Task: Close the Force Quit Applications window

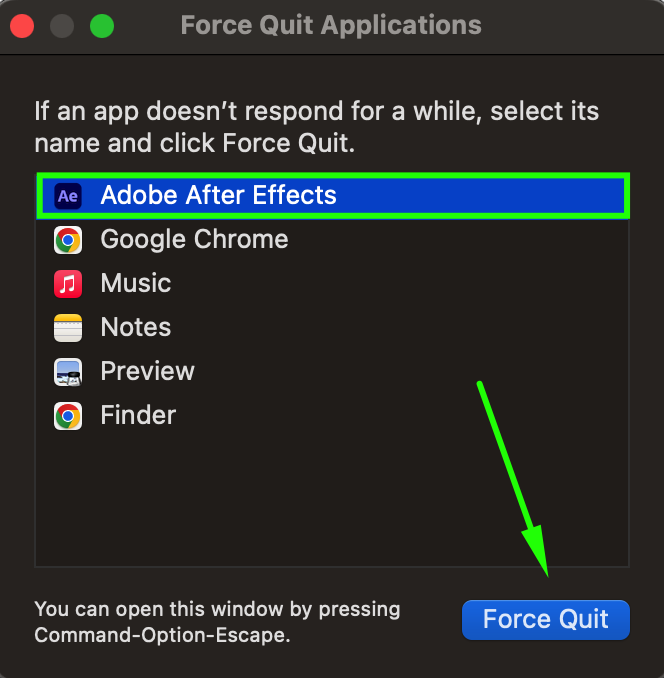Action: point(23,26)
